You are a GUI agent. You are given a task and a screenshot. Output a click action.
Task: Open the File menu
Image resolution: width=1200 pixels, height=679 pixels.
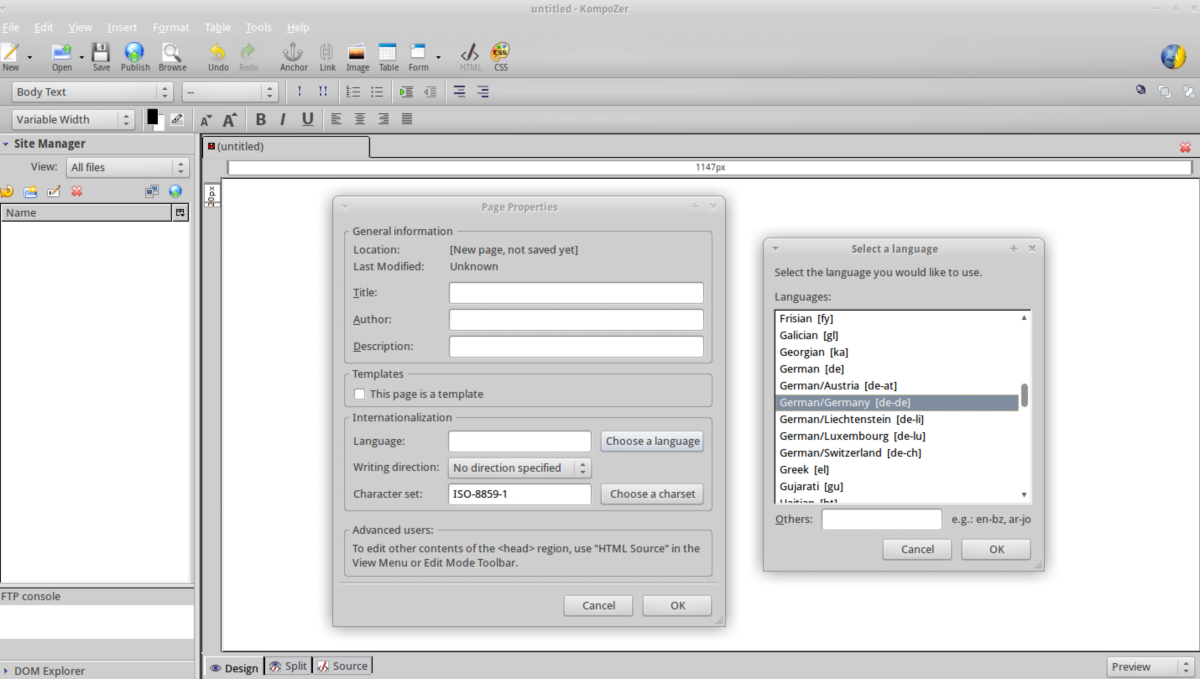11,27
